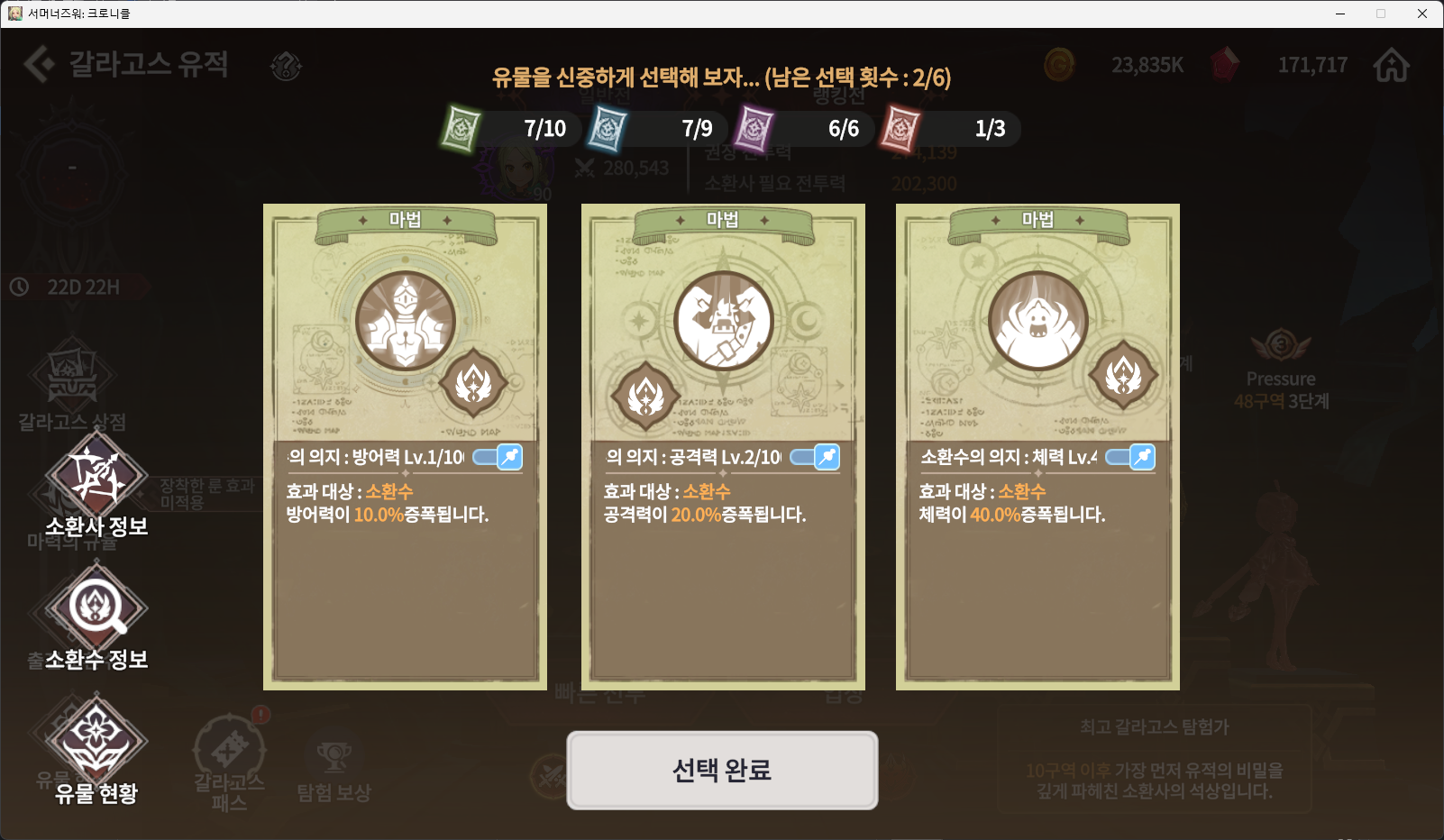The height and width of the screenshot is (840, 1444).
Task: Click the armored knight emblem on first card
Action: [406, 322]
